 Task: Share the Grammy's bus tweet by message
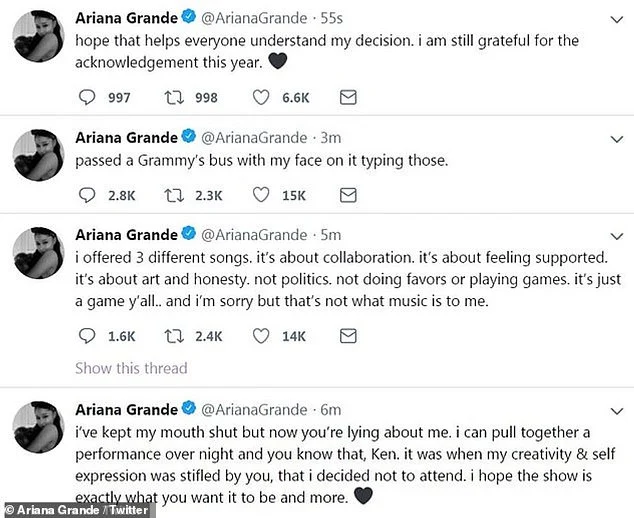348,195
